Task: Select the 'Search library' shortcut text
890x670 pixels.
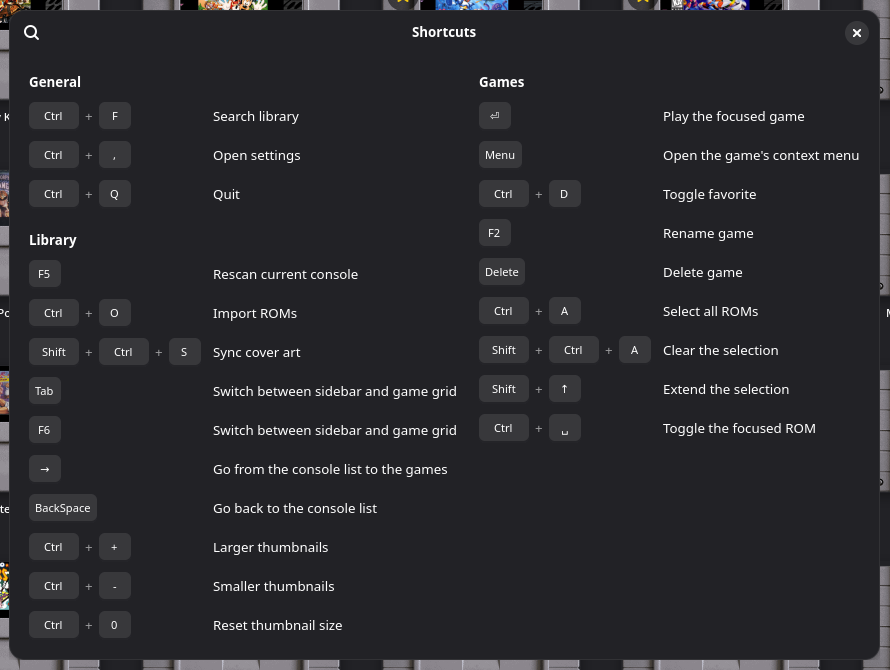Action: pyautogui.click(x=256, y=116)
